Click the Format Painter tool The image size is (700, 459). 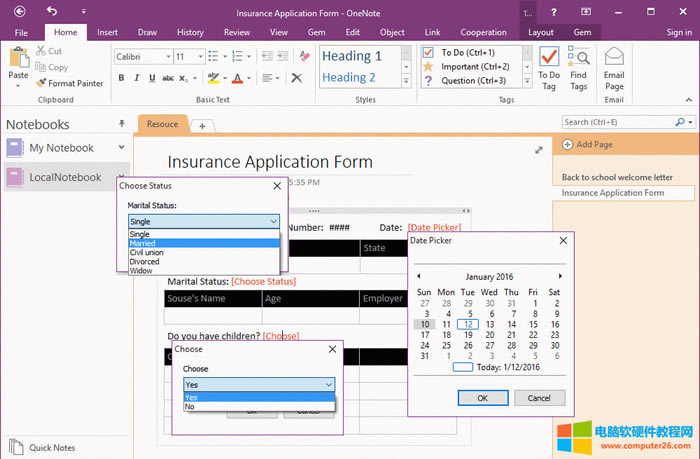coord(69,83)
